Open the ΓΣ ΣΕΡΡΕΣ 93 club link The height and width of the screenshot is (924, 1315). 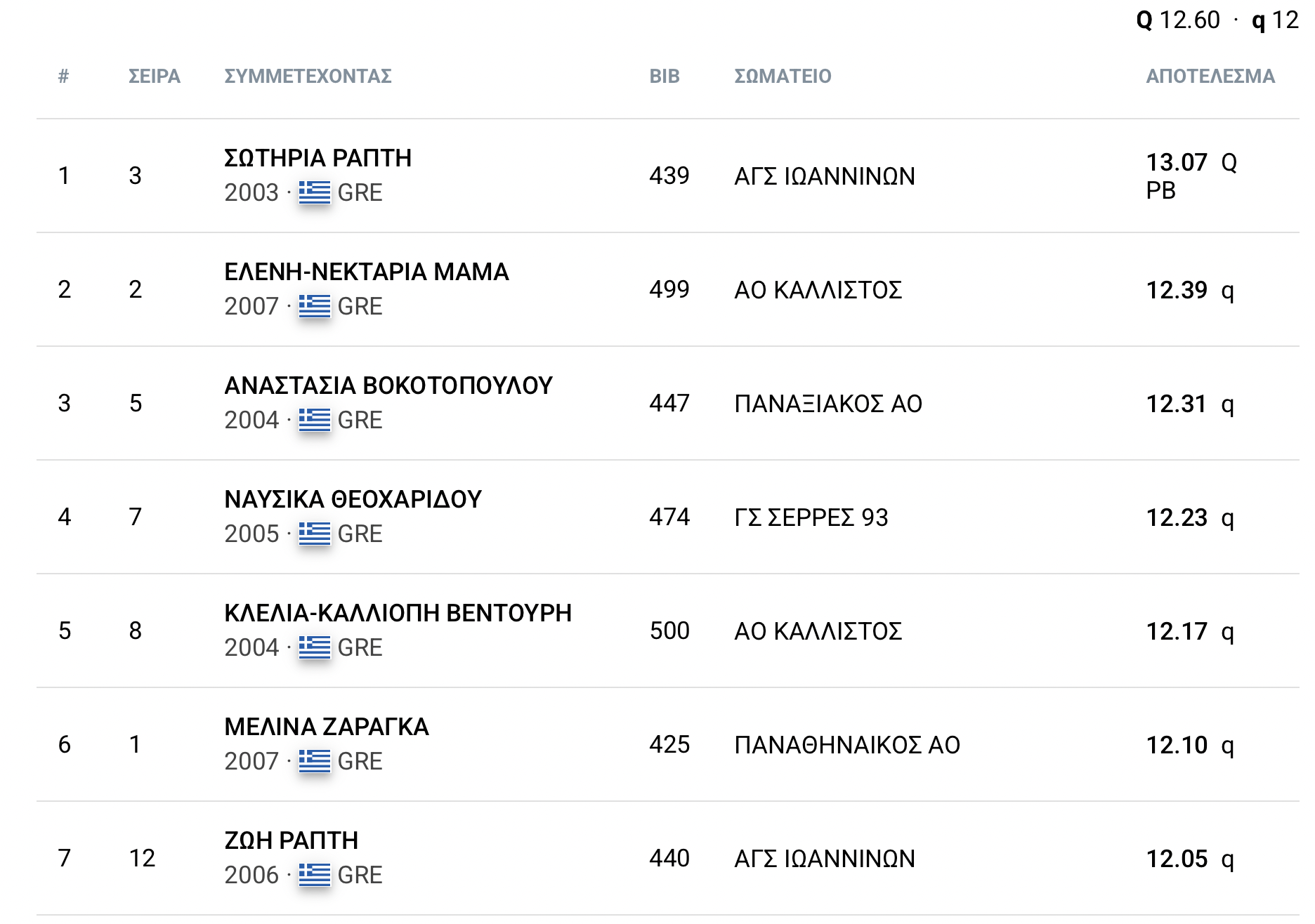coord(811,517)
